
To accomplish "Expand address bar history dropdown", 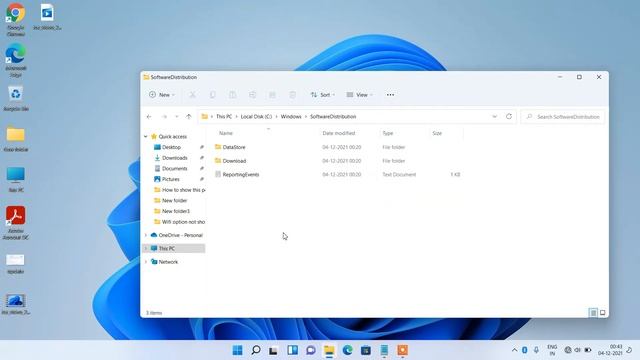I will coord(494,117).
